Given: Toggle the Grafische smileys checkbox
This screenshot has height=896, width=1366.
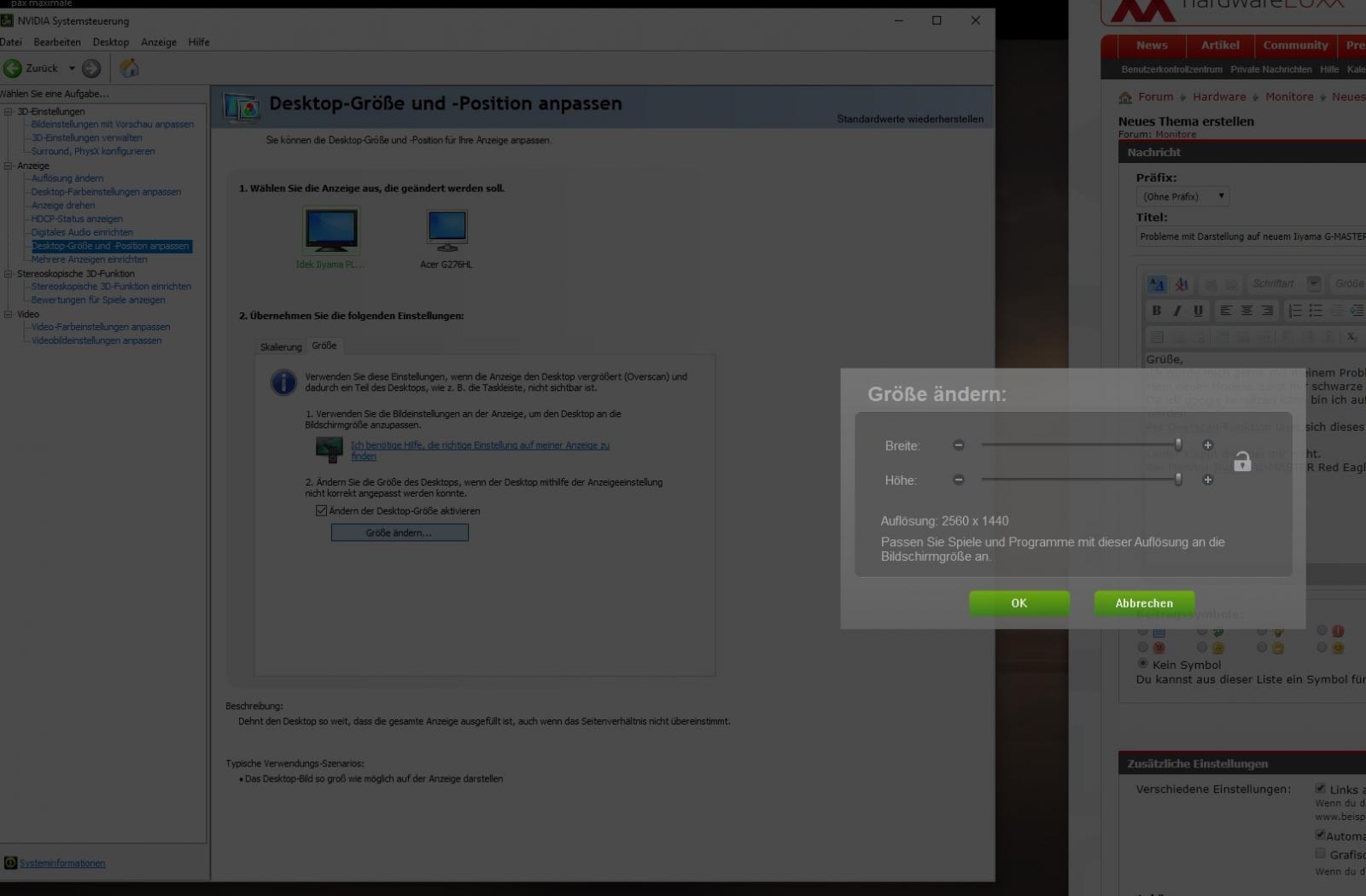Looking at the screenshot, I should pos(1320,853).
